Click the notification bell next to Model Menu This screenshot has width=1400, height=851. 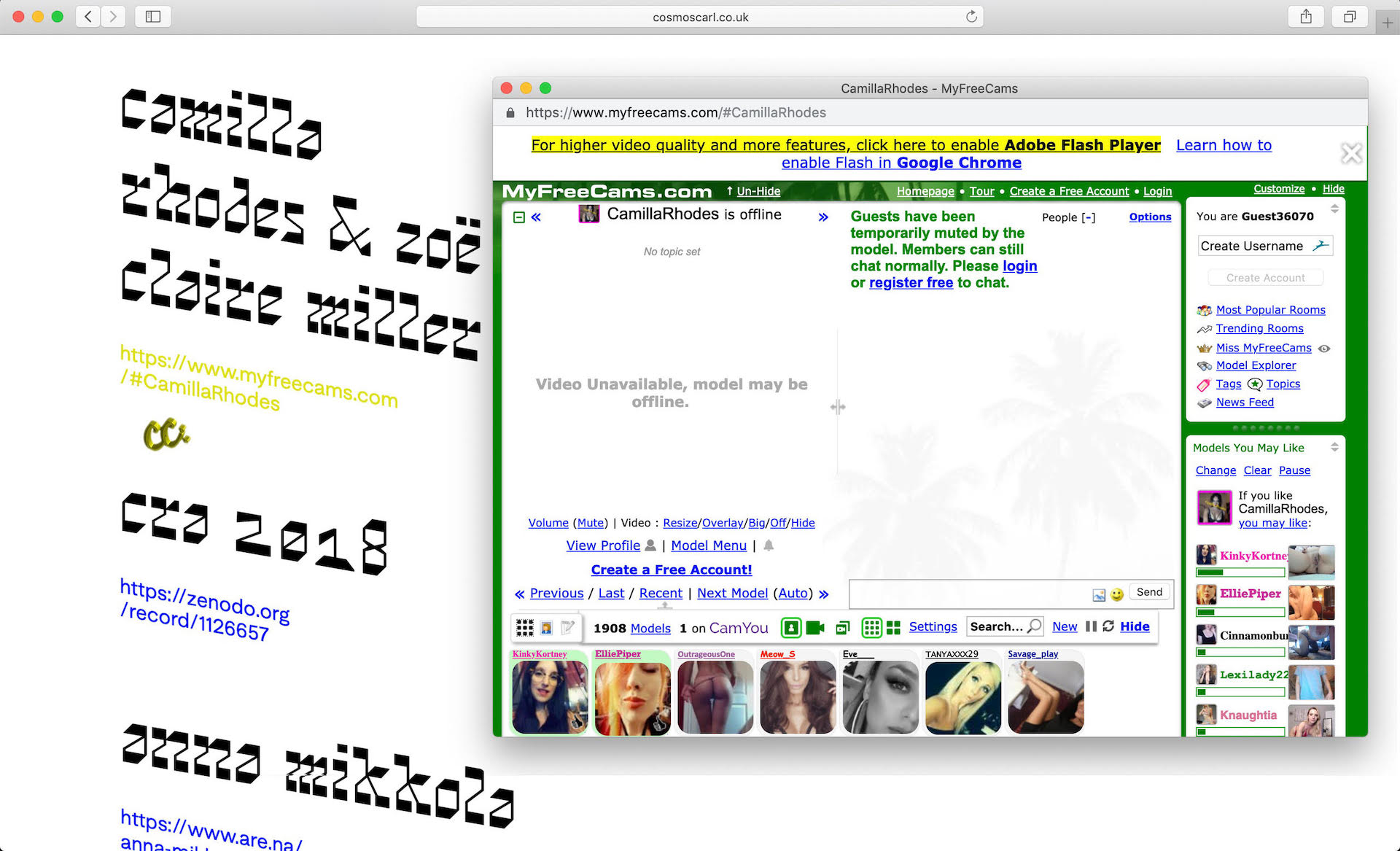tap(768, 545)
